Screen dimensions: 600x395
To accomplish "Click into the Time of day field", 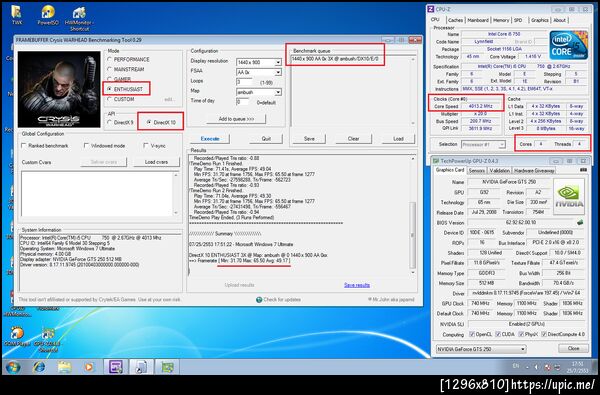I will [243, 102].
